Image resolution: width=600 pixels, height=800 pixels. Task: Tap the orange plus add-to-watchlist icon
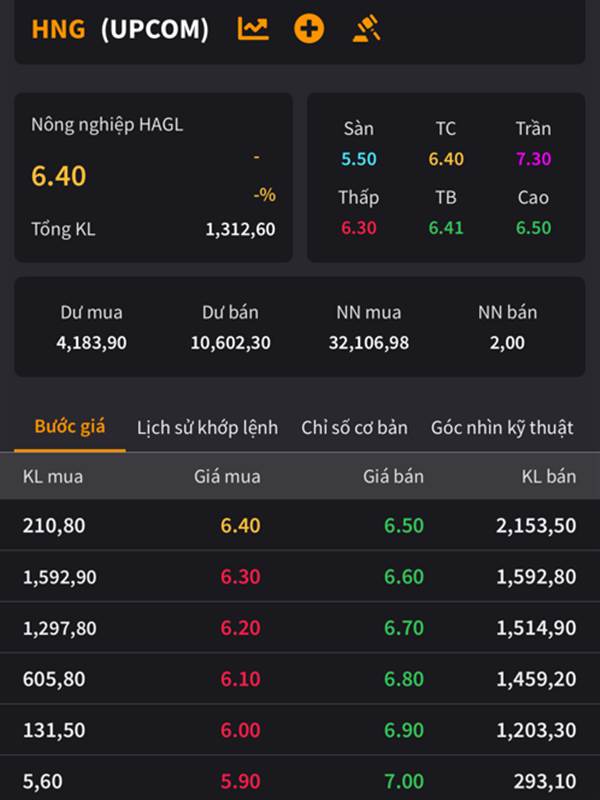coord(309,29)
